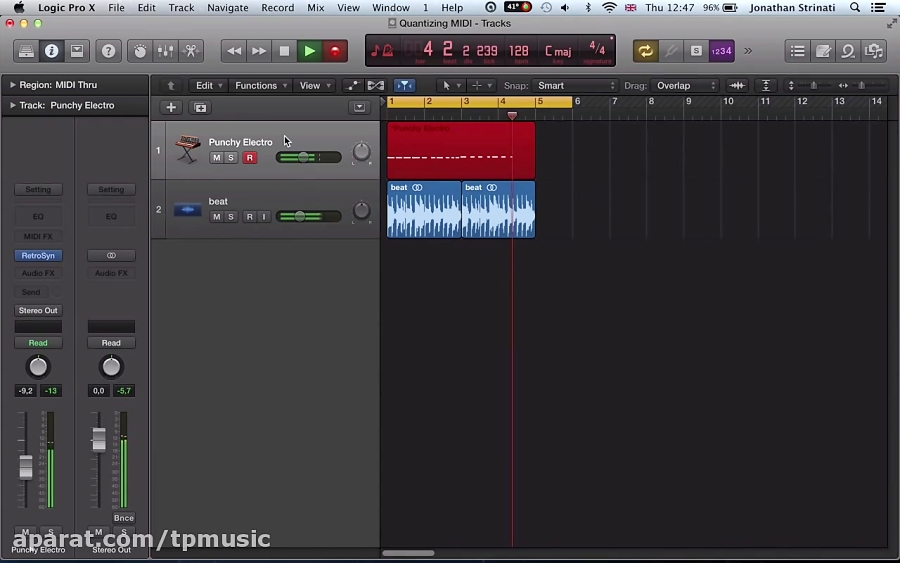Screen dimensions: 900x563
Task: Open the Loop Browser icon
Action: click(x=848, y=51)
